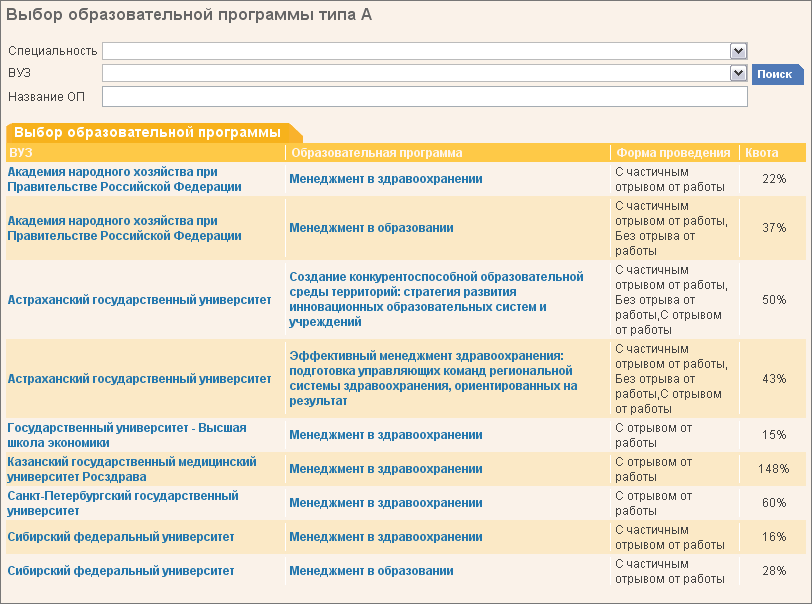The height and width of the screenshot is (604, 812).
Task: Click the form of study text in 50% row
Action: (x=672, y=300)
